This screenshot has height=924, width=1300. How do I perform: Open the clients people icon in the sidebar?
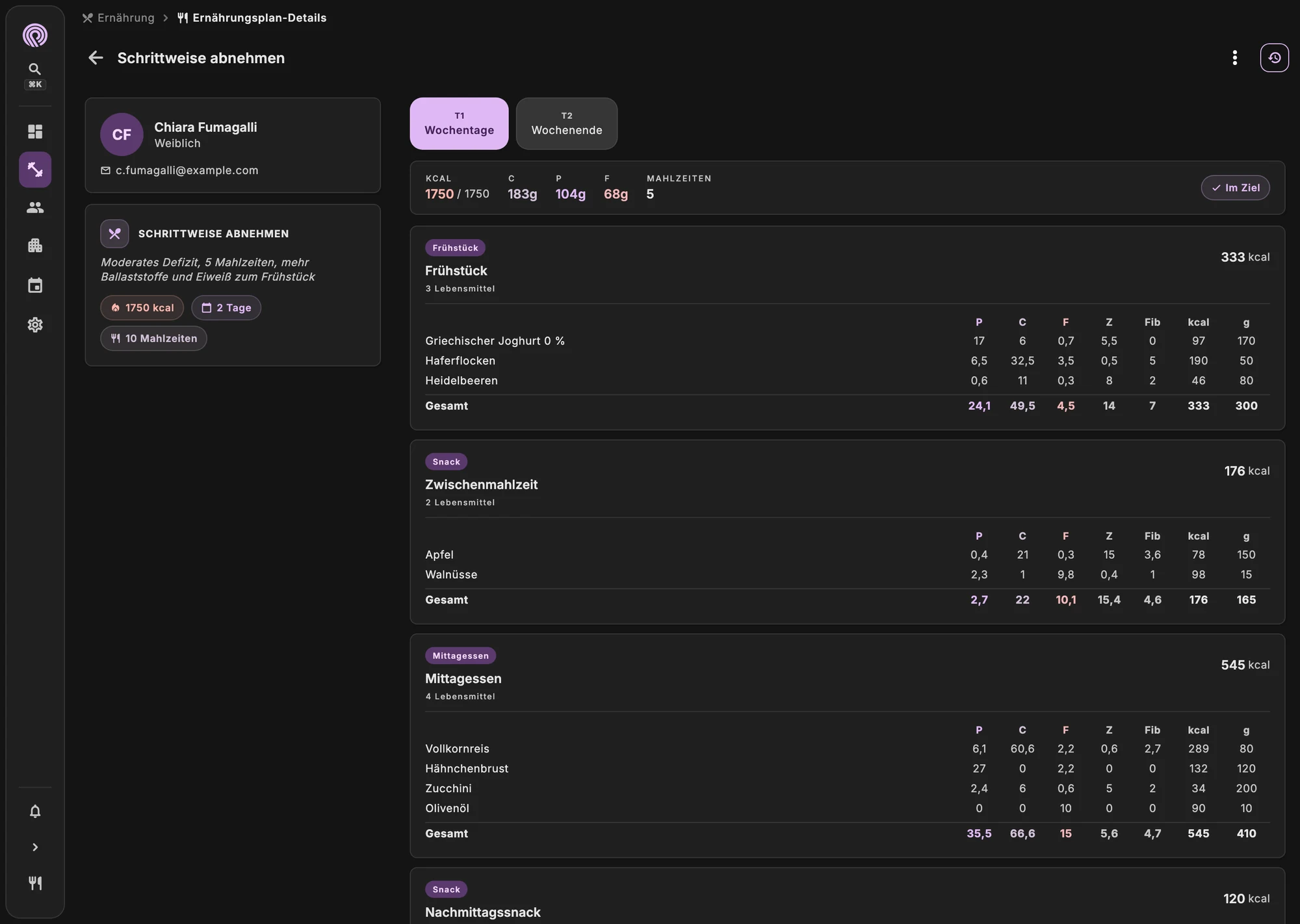(x=35, y=207)
